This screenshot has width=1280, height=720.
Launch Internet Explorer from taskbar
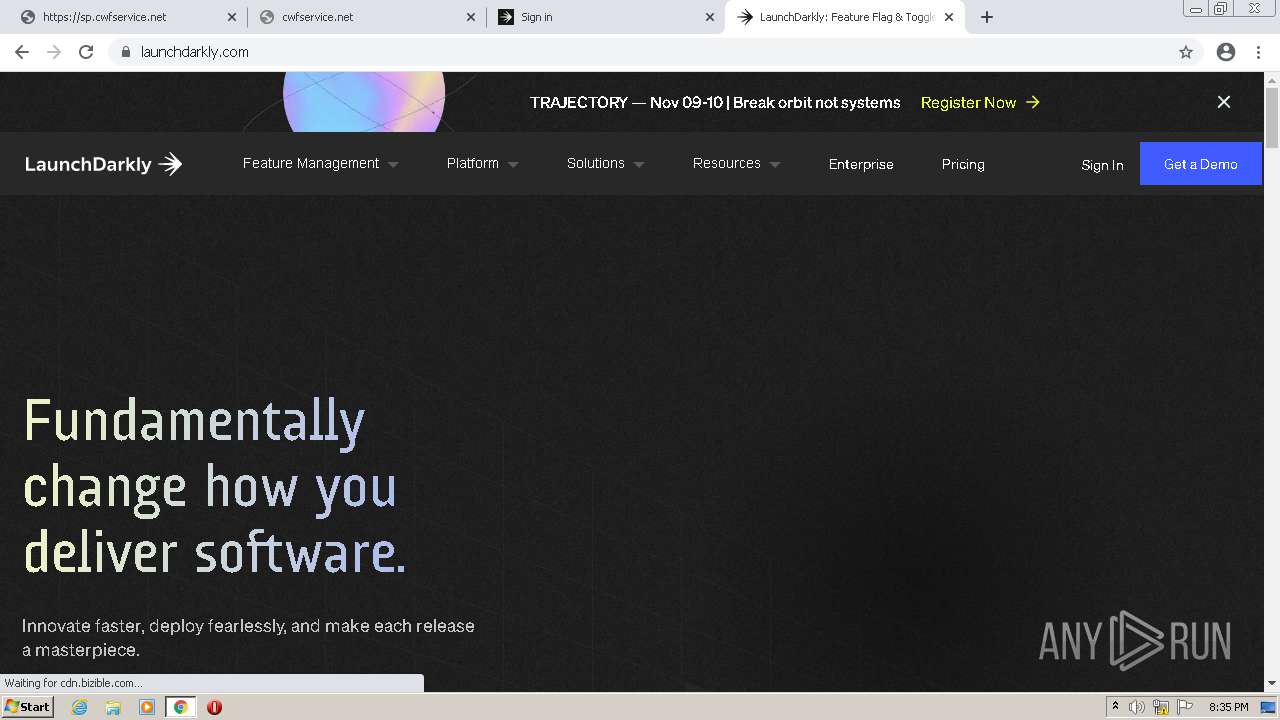80,707
